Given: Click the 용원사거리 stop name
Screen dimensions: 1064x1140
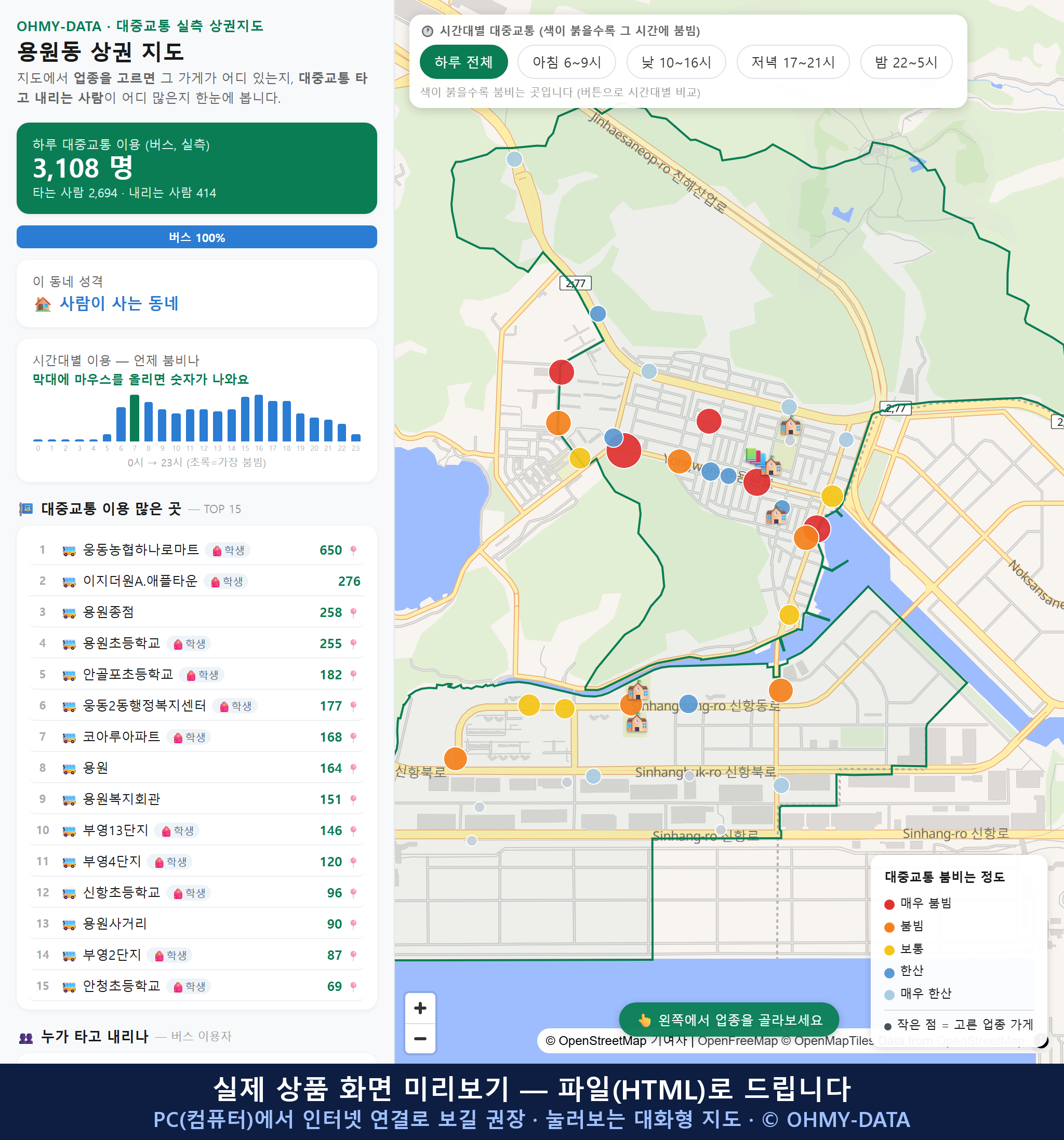Looking at the screenshot, I should tap(115, 924).
